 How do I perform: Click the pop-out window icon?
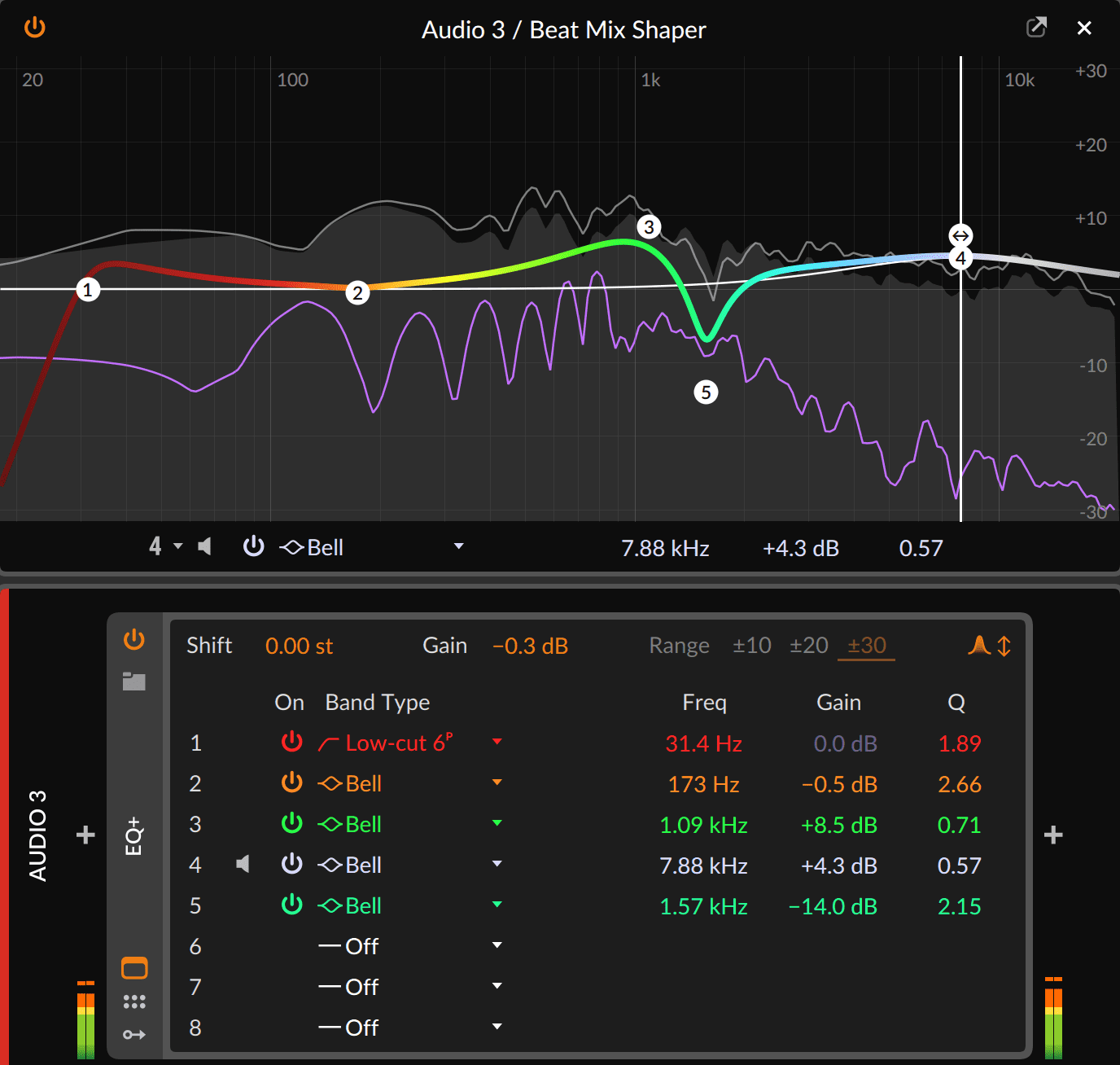(x=1036, y=27)
